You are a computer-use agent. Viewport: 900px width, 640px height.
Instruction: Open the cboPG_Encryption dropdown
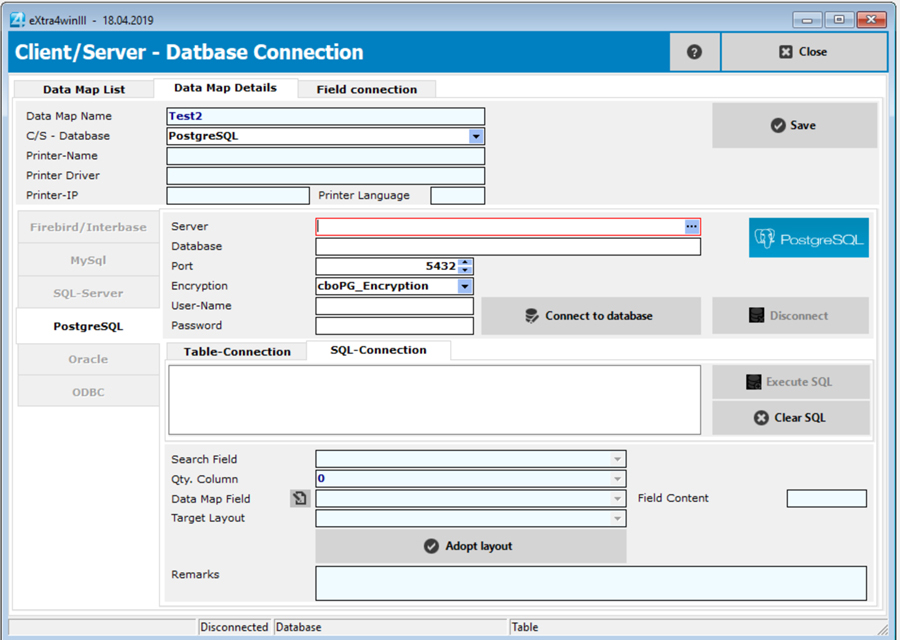[x=463, y=286]
